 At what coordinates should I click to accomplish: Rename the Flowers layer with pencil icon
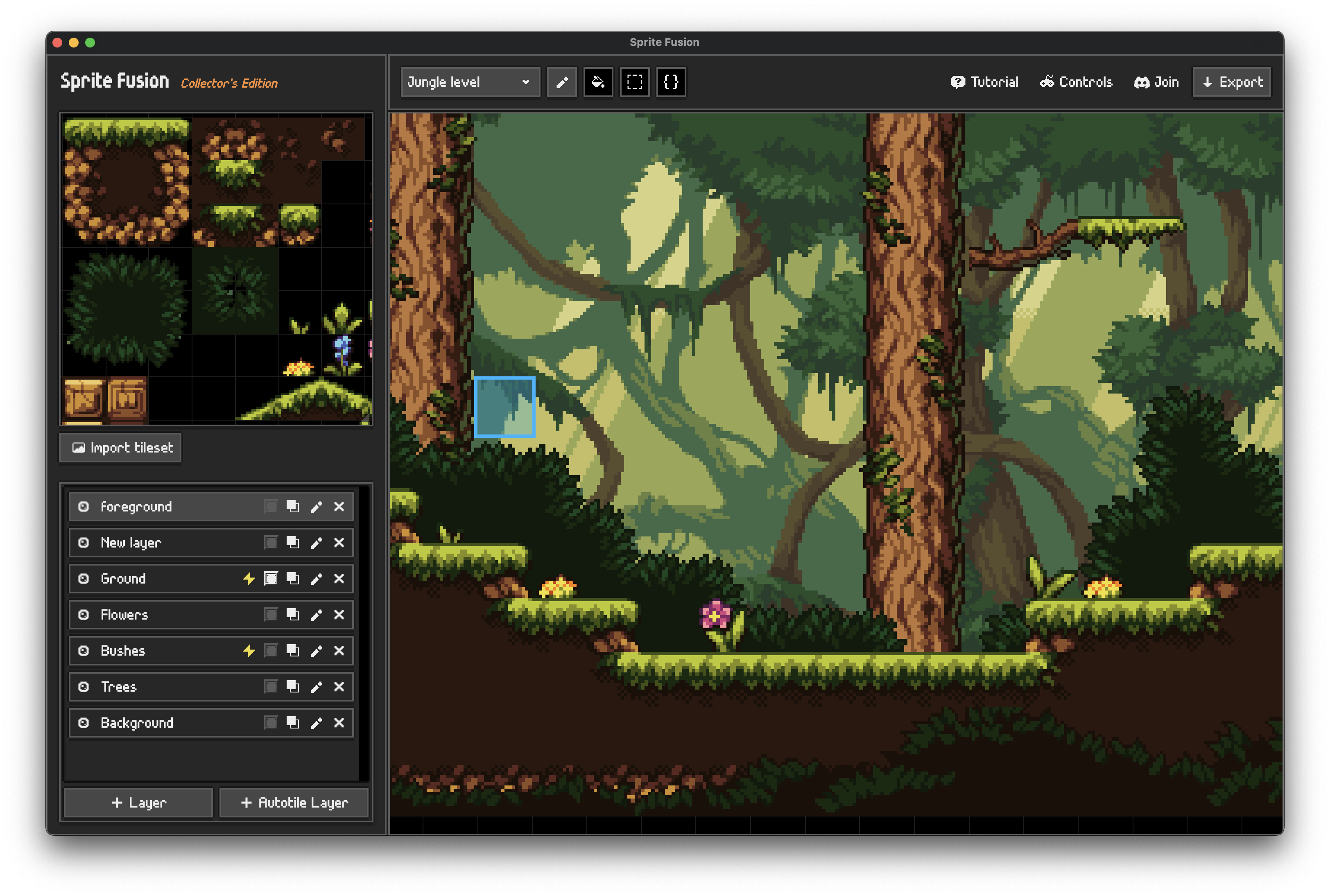[316, 615]
